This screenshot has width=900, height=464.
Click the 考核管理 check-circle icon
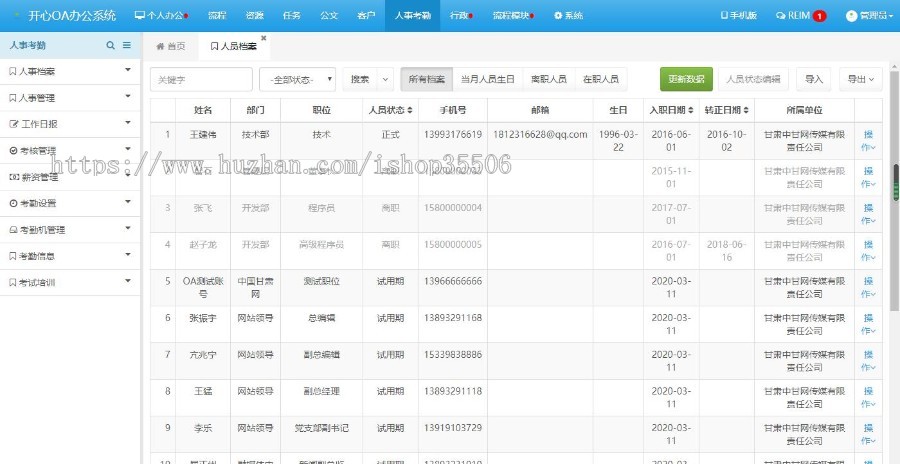[x=14, y=150]
